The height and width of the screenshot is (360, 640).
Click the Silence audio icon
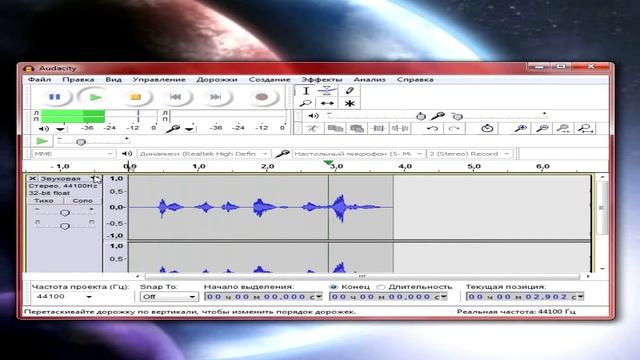pos(400,129)
